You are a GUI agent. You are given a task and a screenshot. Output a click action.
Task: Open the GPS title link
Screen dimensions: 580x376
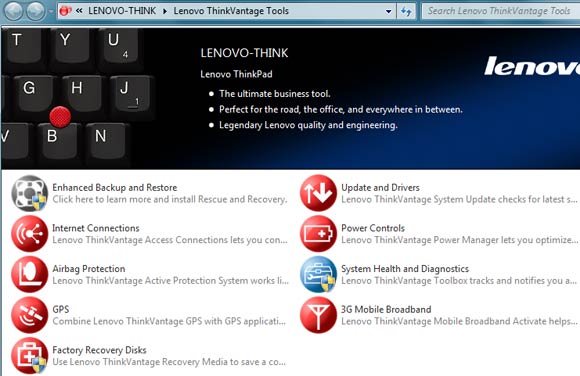coord(61,309)
